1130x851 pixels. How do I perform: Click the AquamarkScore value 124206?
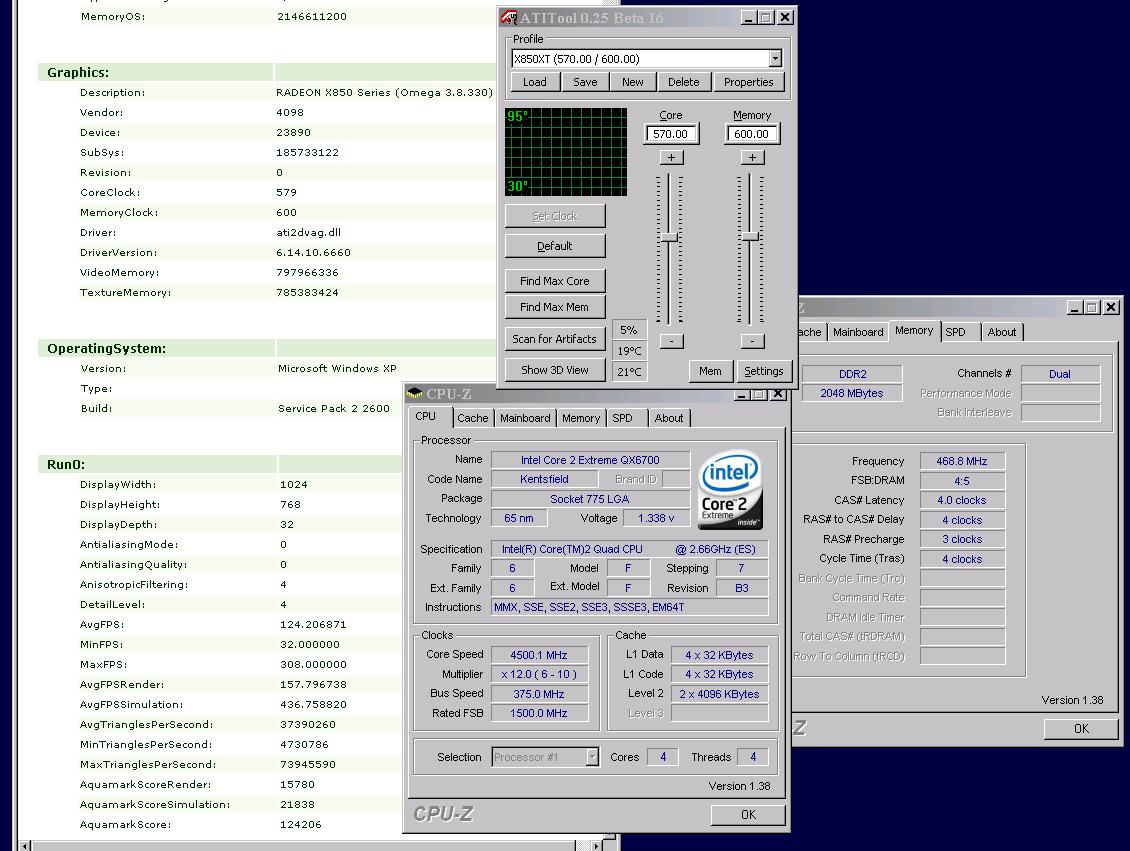301,824
